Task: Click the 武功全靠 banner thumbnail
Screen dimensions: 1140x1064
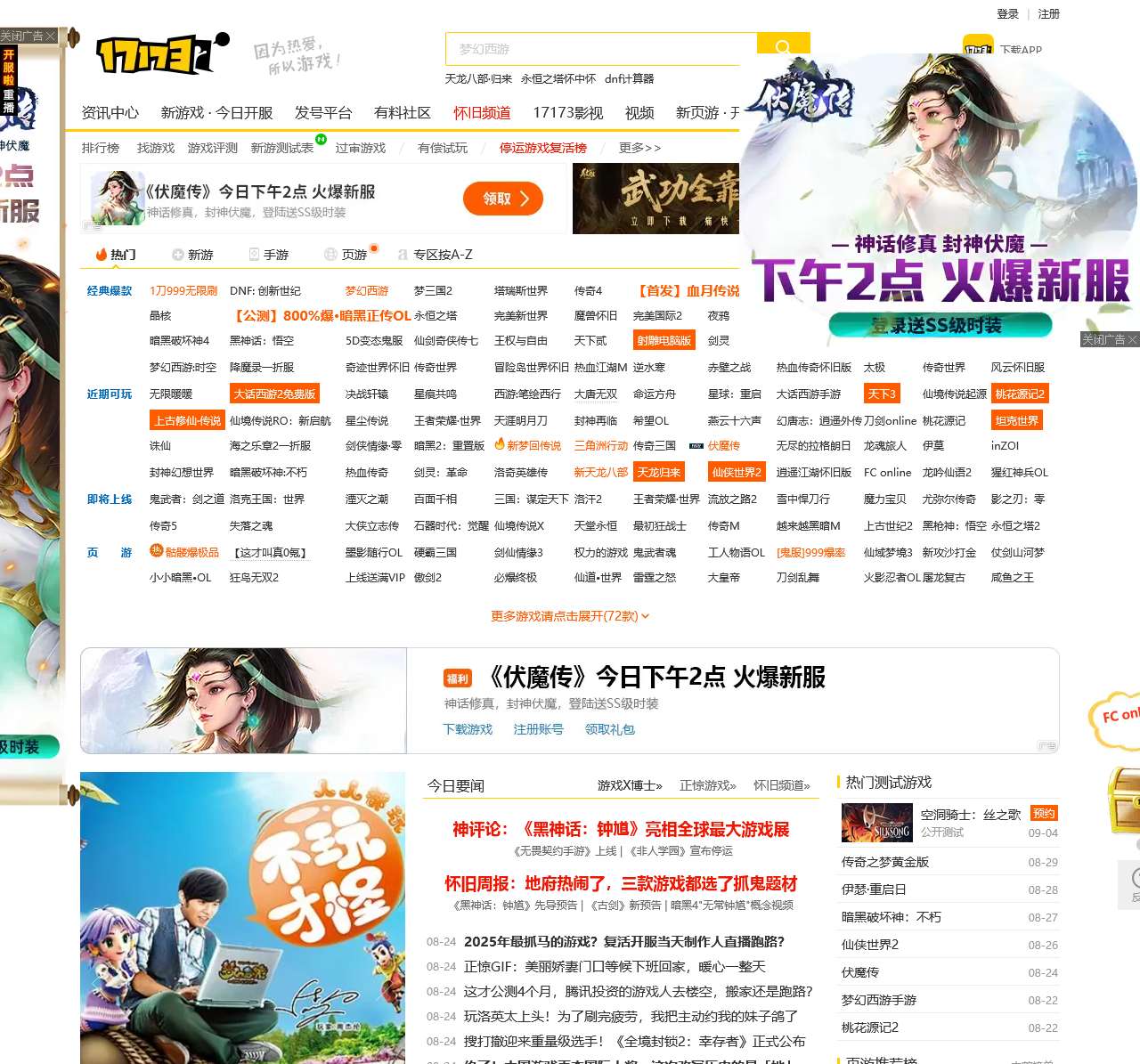Action: click(x=656, y=199)
